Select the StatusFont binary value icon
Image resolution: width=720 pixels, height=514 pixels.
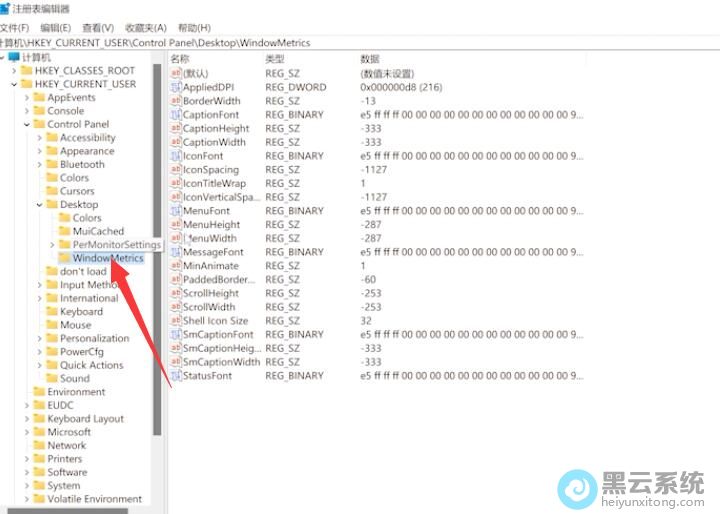point(175,376)
